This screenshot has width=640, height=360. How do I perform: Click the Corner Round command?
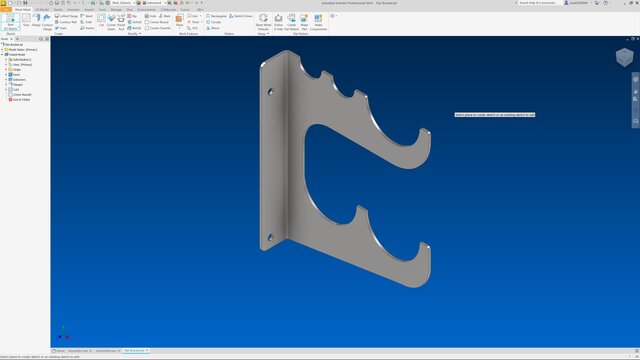pyautogui.click(x=157, y=22)
